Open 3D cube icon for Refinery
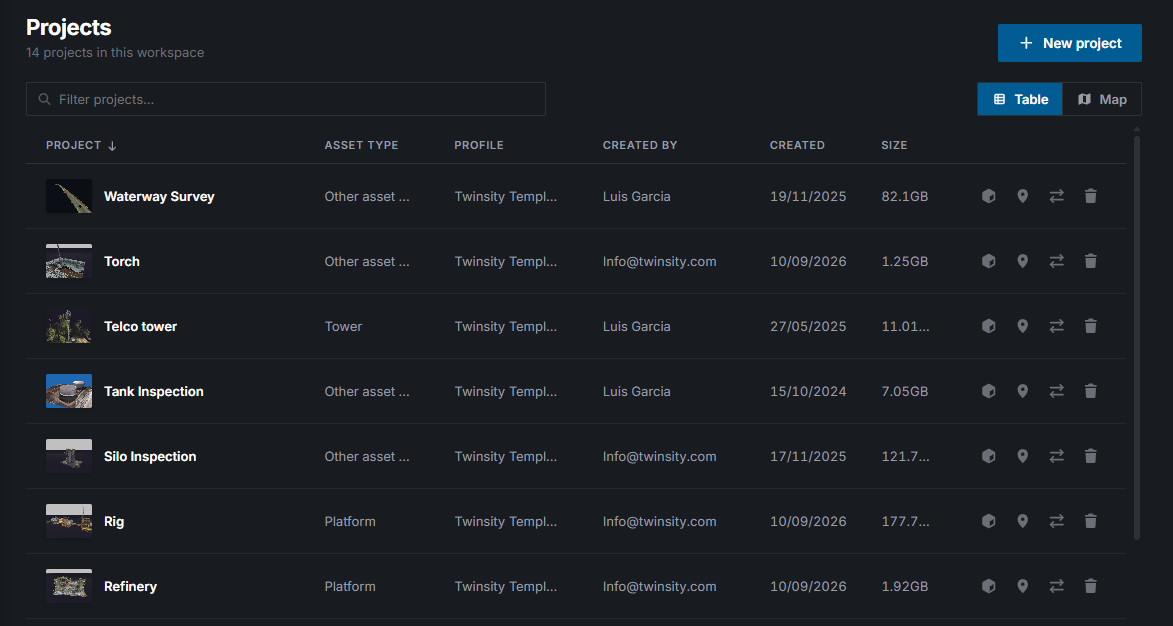Image resolution: width=1173 pixels, height=626 pixels. click(x=988, y=586)
